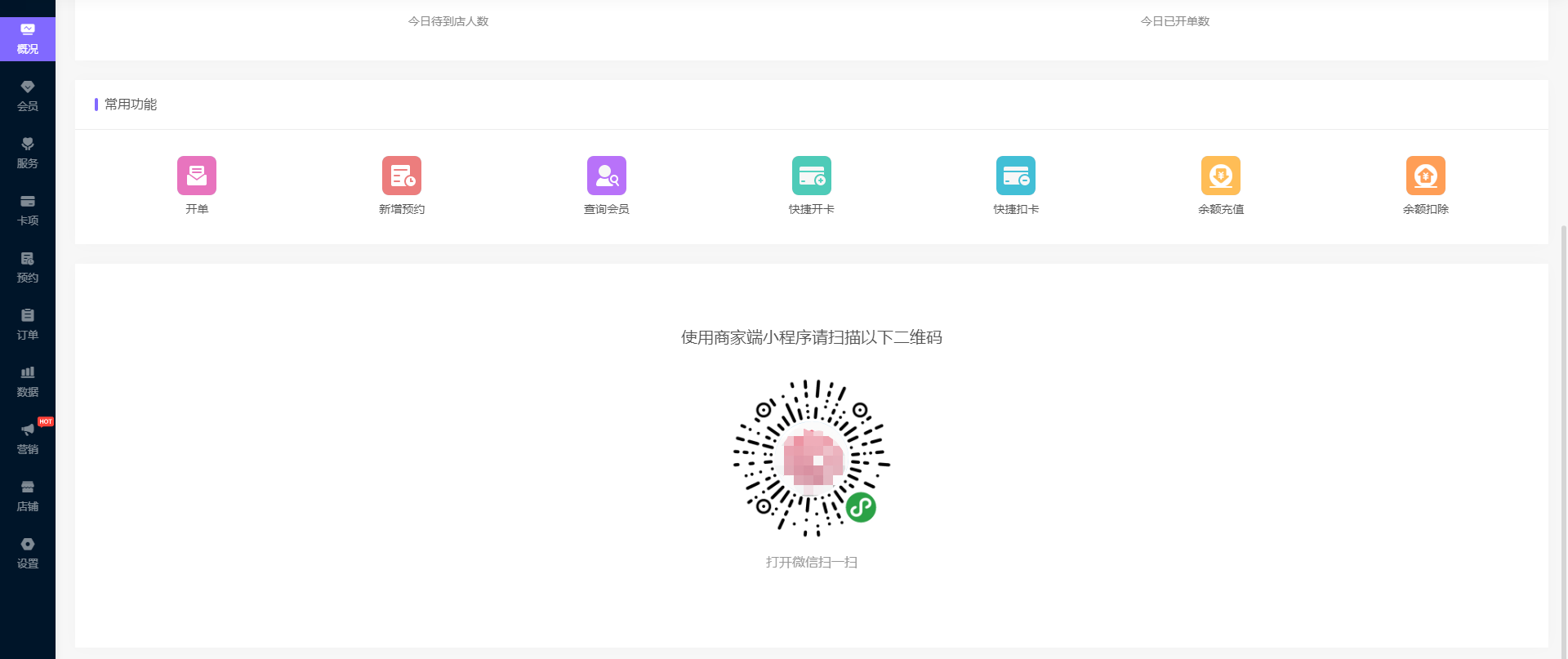Viewport: 1568px width, 659px height.
Task: Click the green mini-program logo on QR code
Action: pos(861,507)
